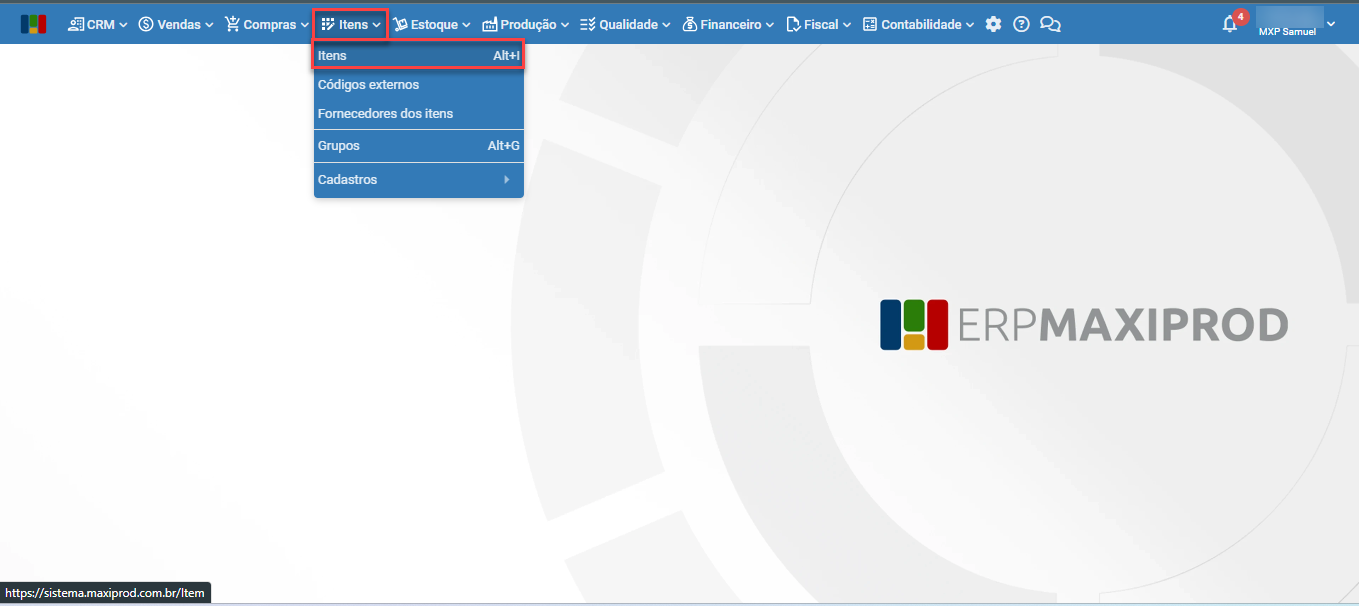The width and height of the screenshot is (1359, 606).
Task: Expand the Cadastros submenu
Action: point(419,180)
